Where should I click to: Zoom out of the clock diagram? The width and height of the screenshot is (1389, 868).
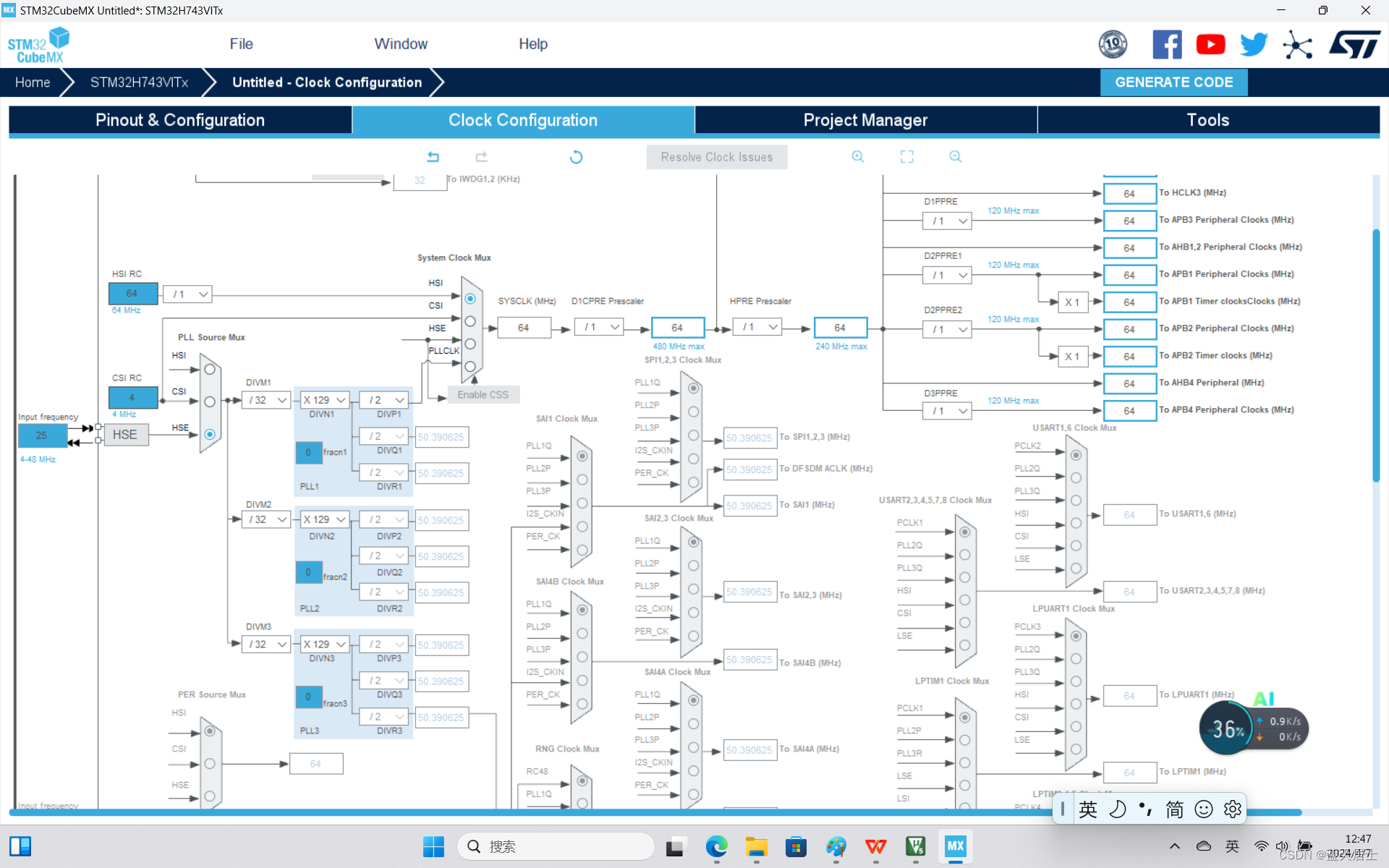[x=956, y=157]
